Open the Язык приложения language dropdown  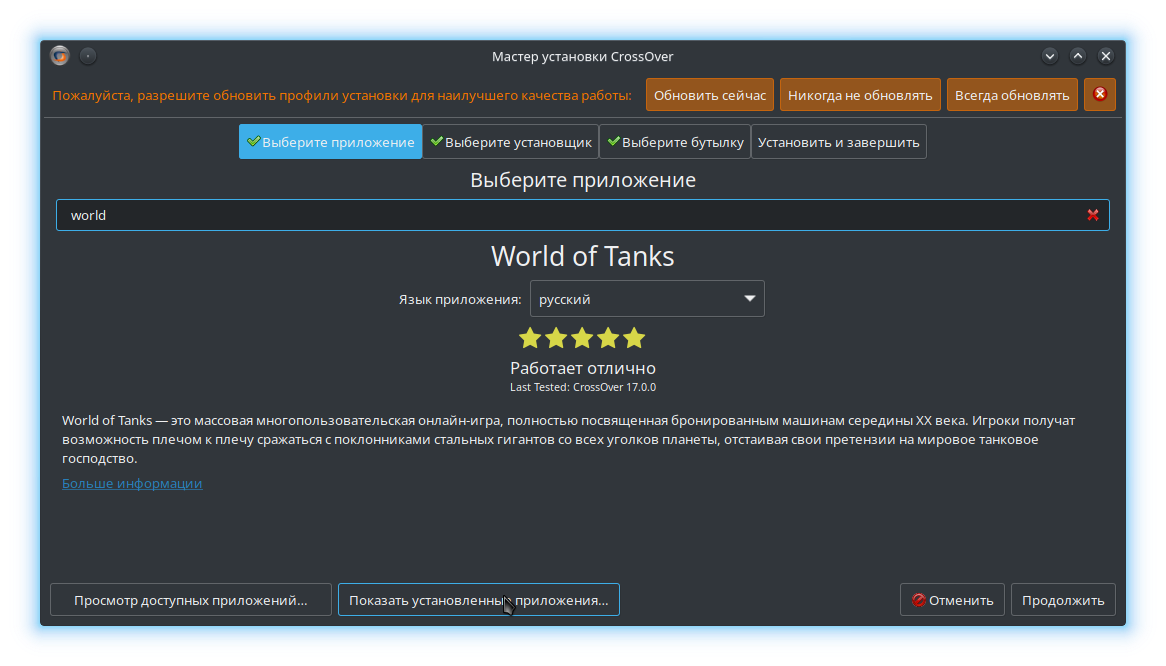(x=647, y=299)
